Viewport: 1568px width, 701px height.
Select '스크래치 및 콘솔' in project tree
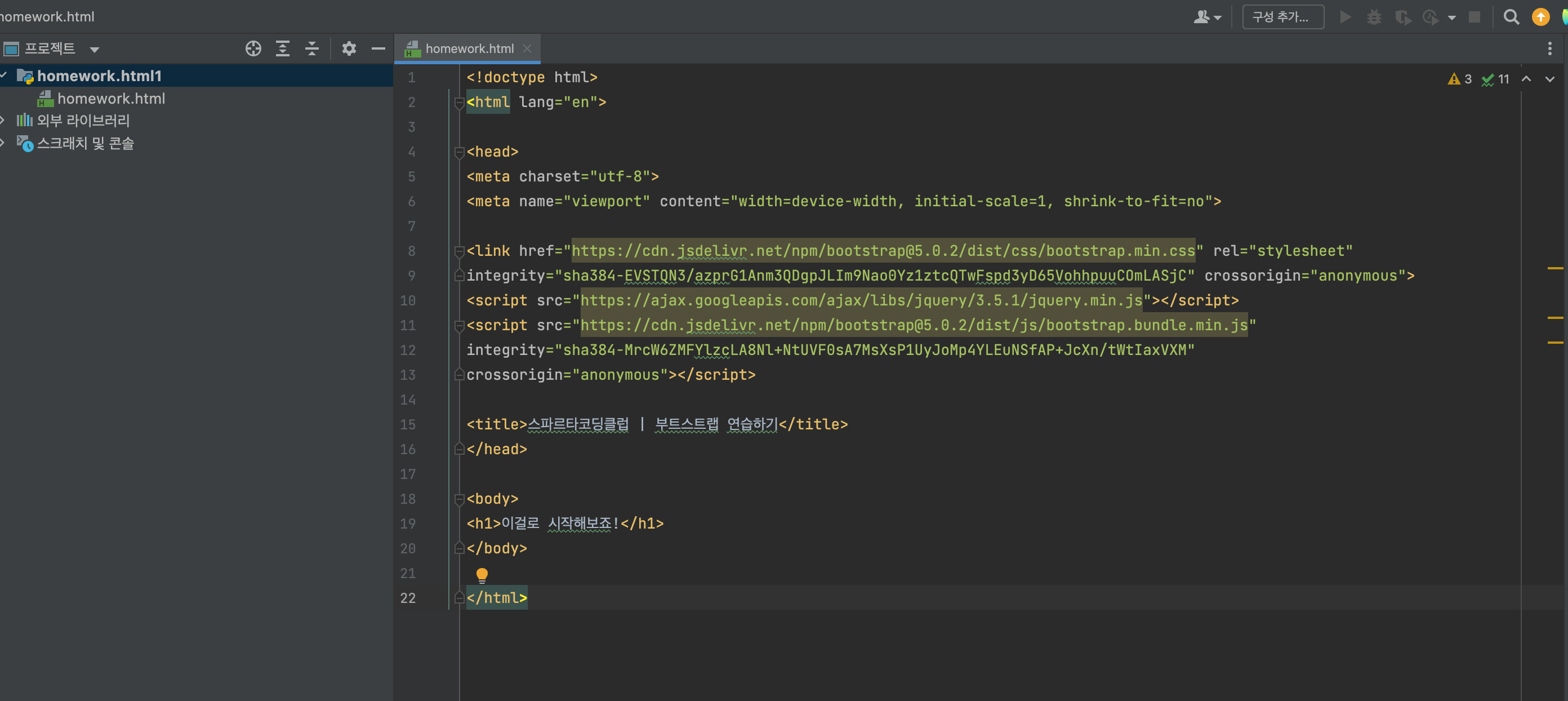pyautogui.click(x=85, y=143)
